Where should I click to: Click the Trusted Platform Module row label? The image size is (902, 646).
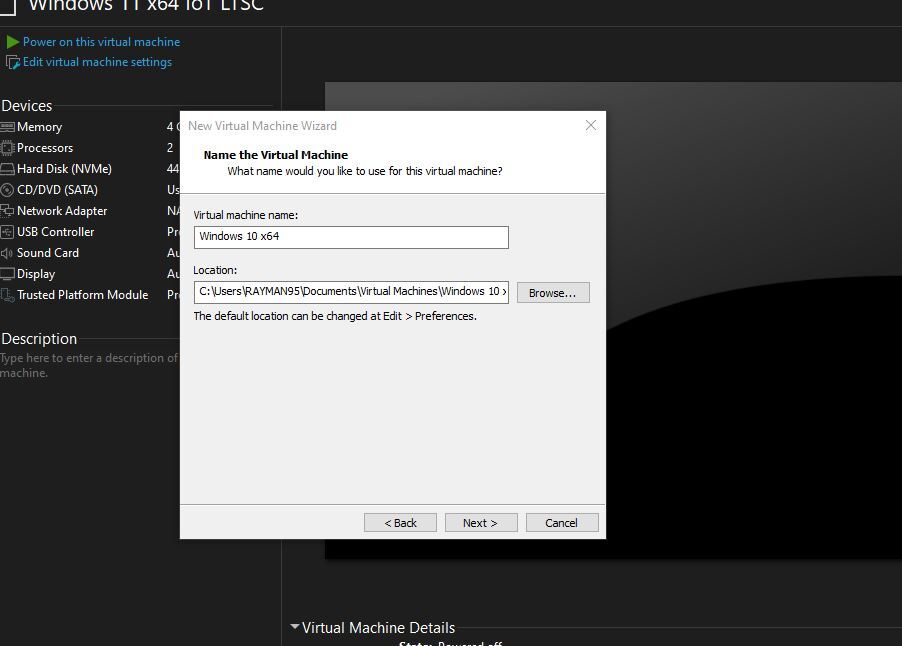pyautogui.click(x=83, y=295)
